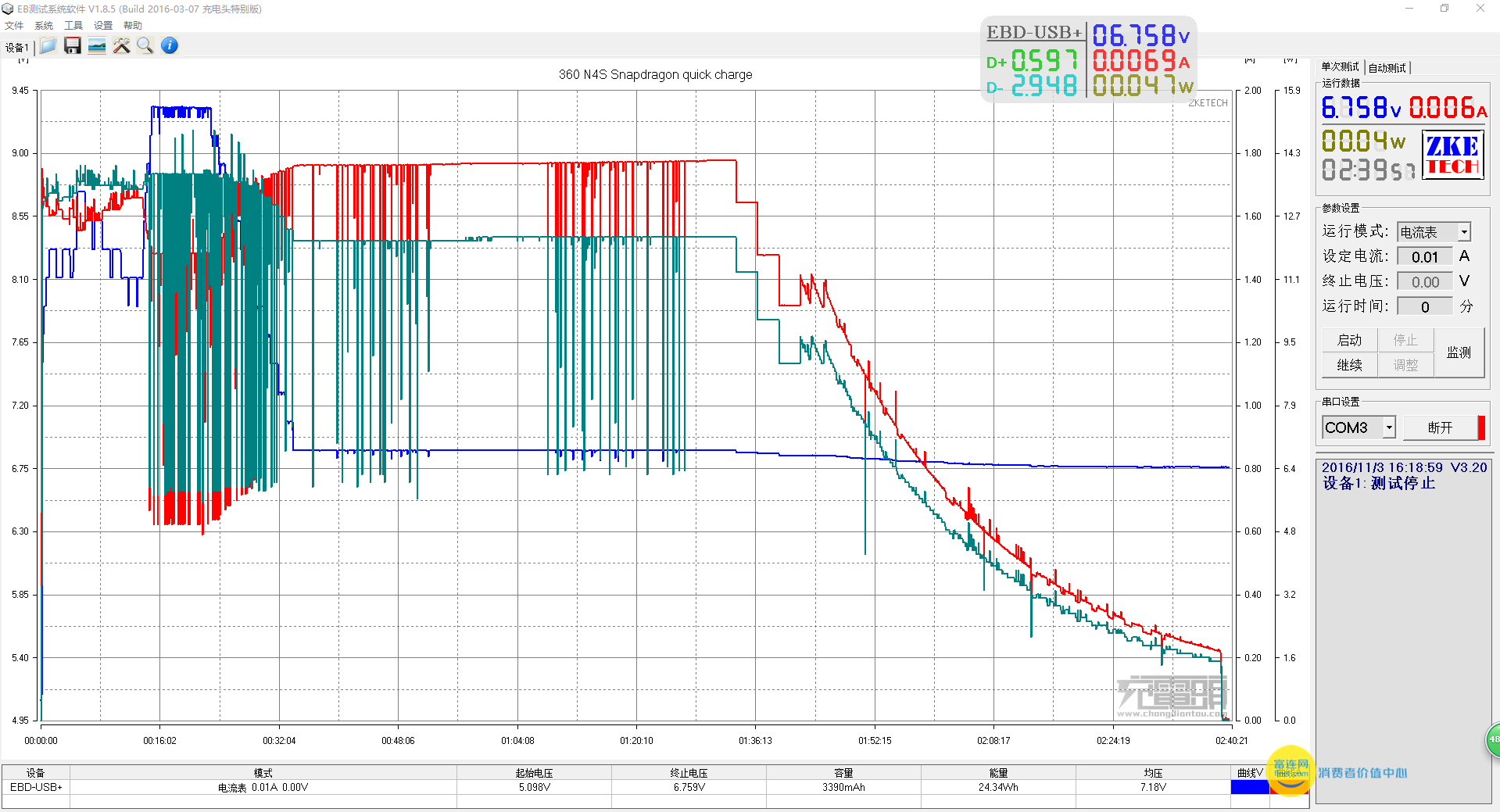Click the EBD-USB+ device table cell
Screen dimensions: 1500x812
click(x=36, y=788)
